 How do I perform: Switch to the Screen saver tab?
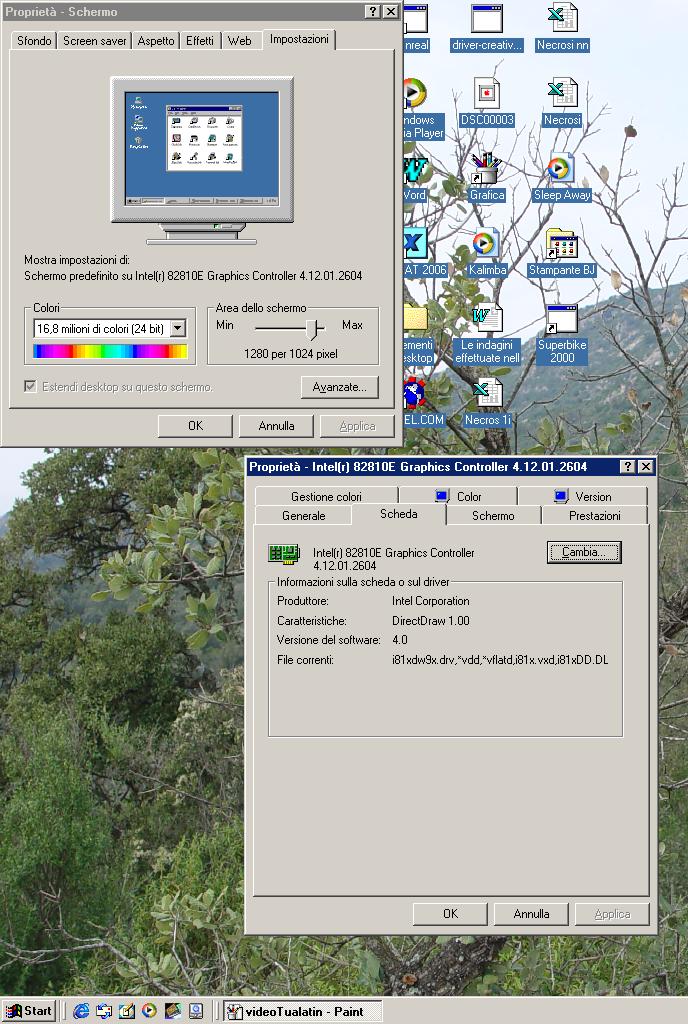pos(95,40)
